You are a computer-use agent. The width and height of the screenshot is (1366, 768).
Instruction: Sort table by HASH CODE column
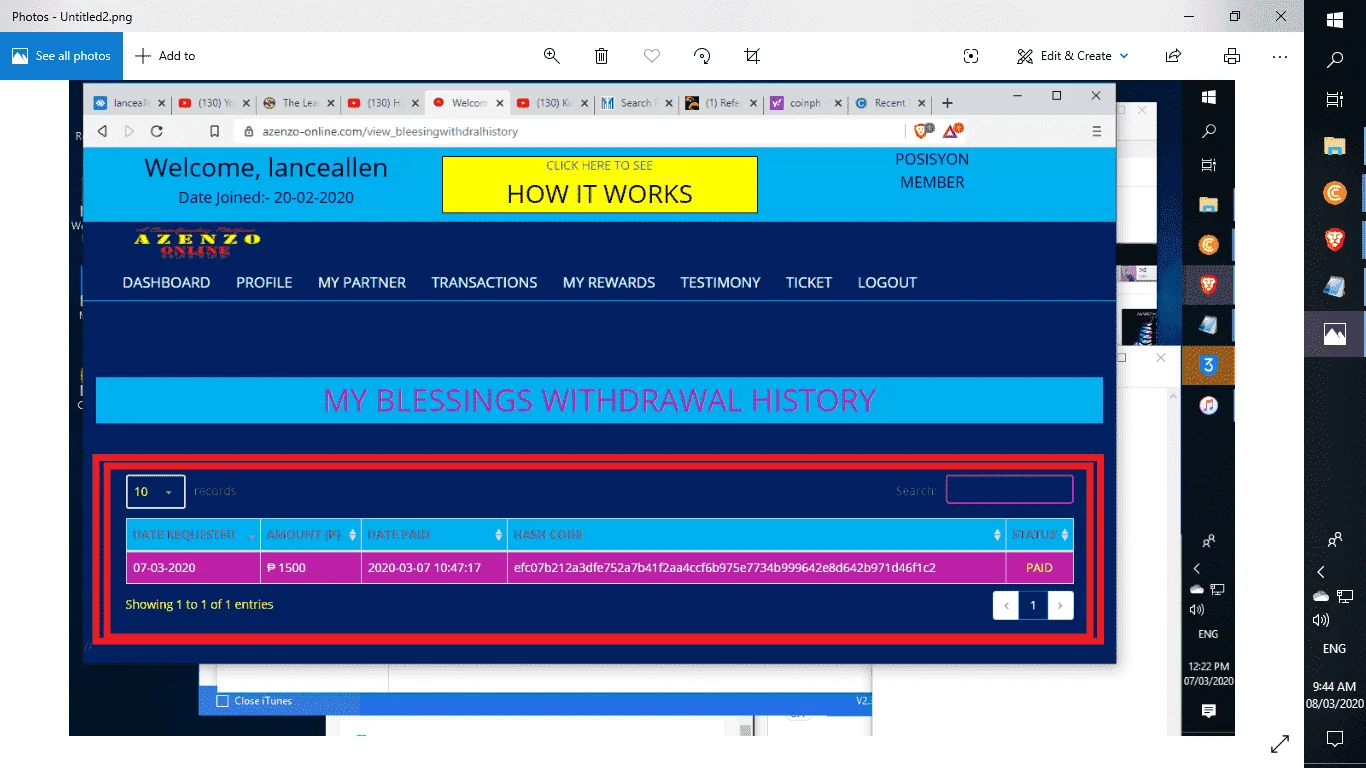[756, 535]
